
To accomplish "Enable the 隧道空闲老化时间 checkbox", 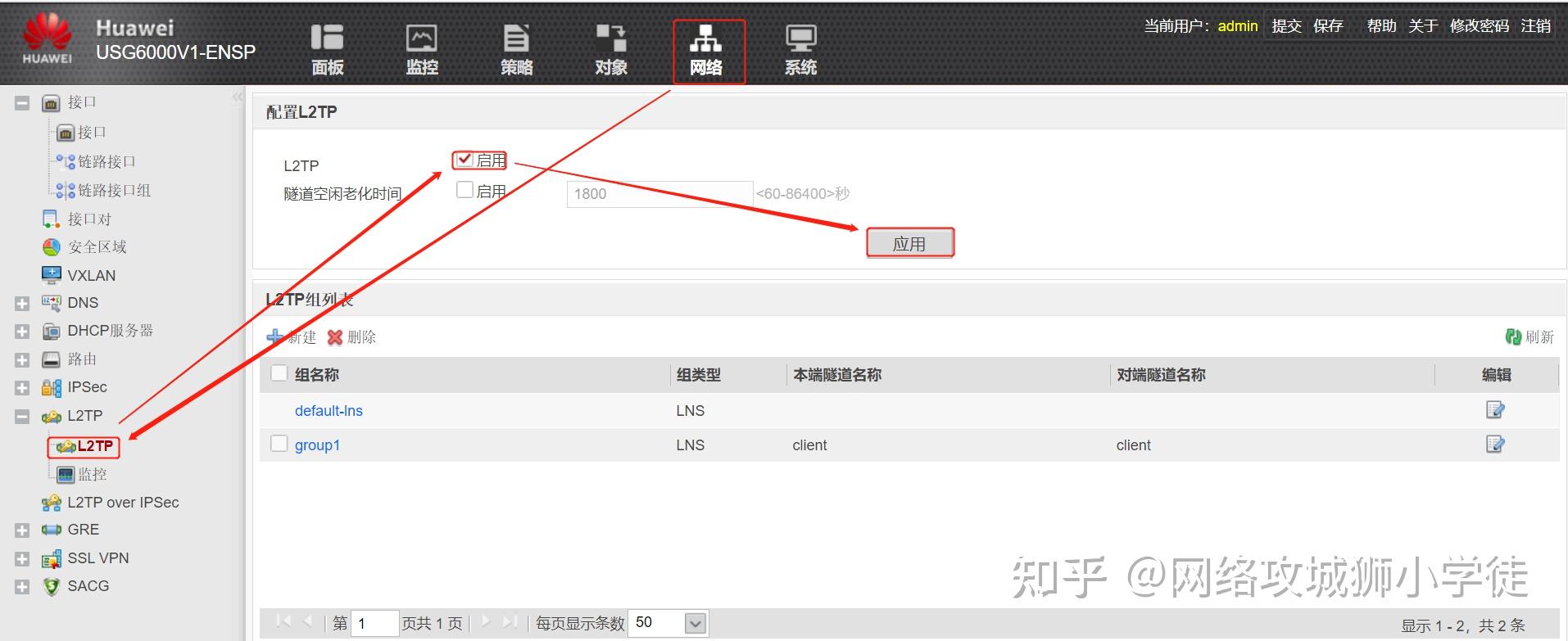I will 465,190.
